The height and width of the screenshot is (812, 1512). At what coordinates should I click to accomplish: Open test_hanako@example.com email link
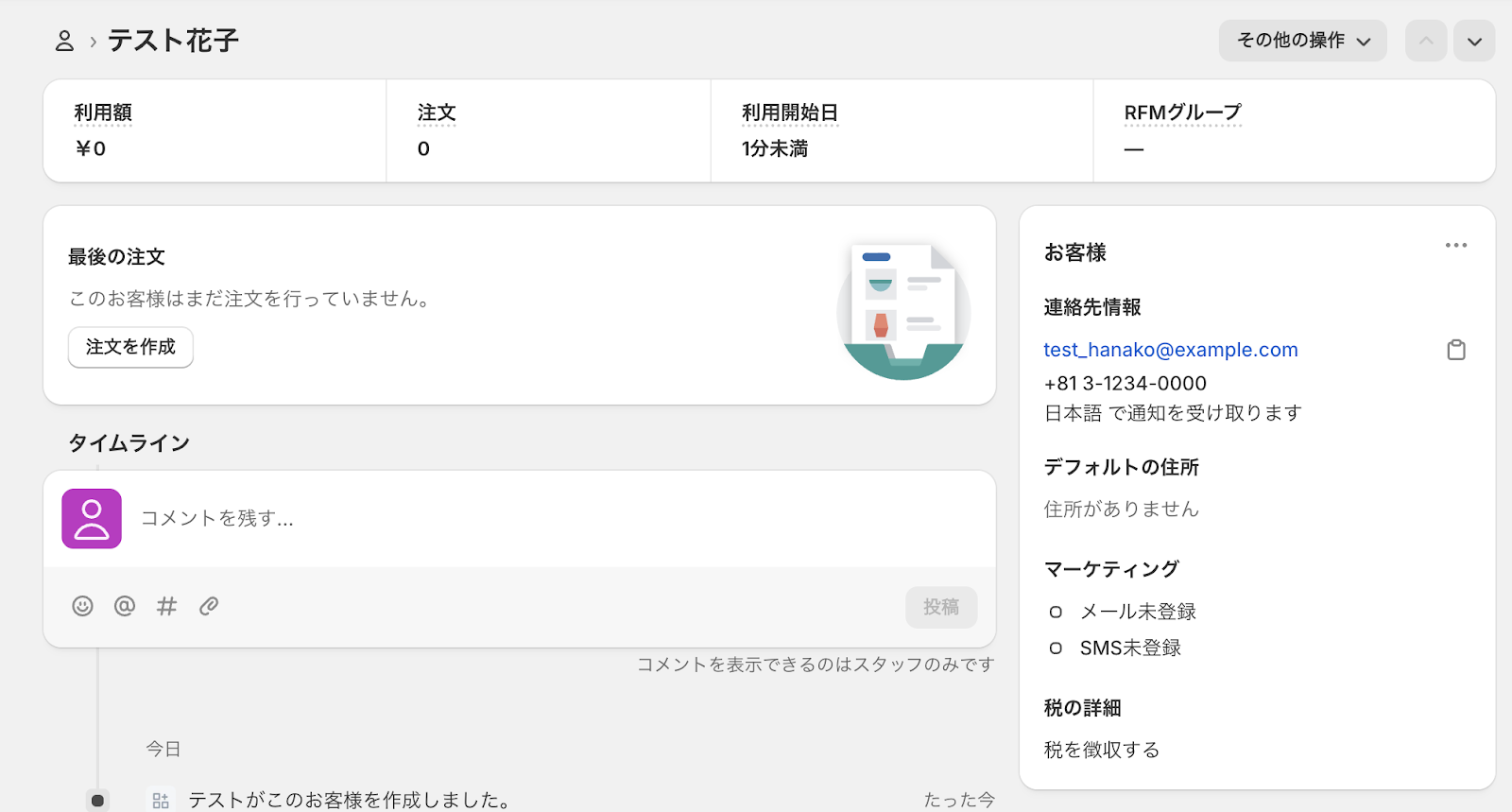[x=1170, y=350]
